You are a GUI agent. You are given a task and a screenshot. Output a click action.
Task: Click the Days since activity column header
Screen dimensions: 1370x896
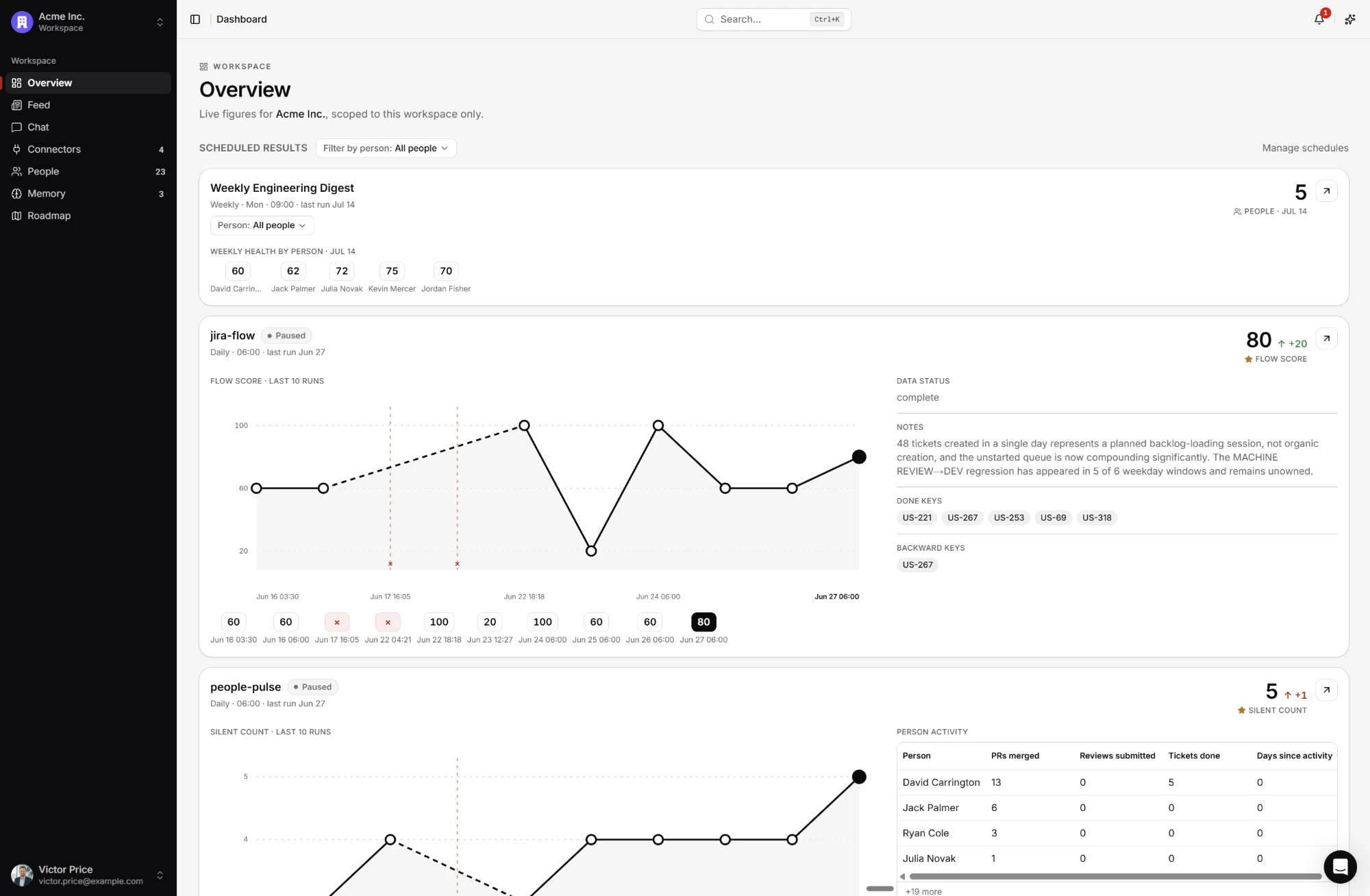[x=1294, y=756]
